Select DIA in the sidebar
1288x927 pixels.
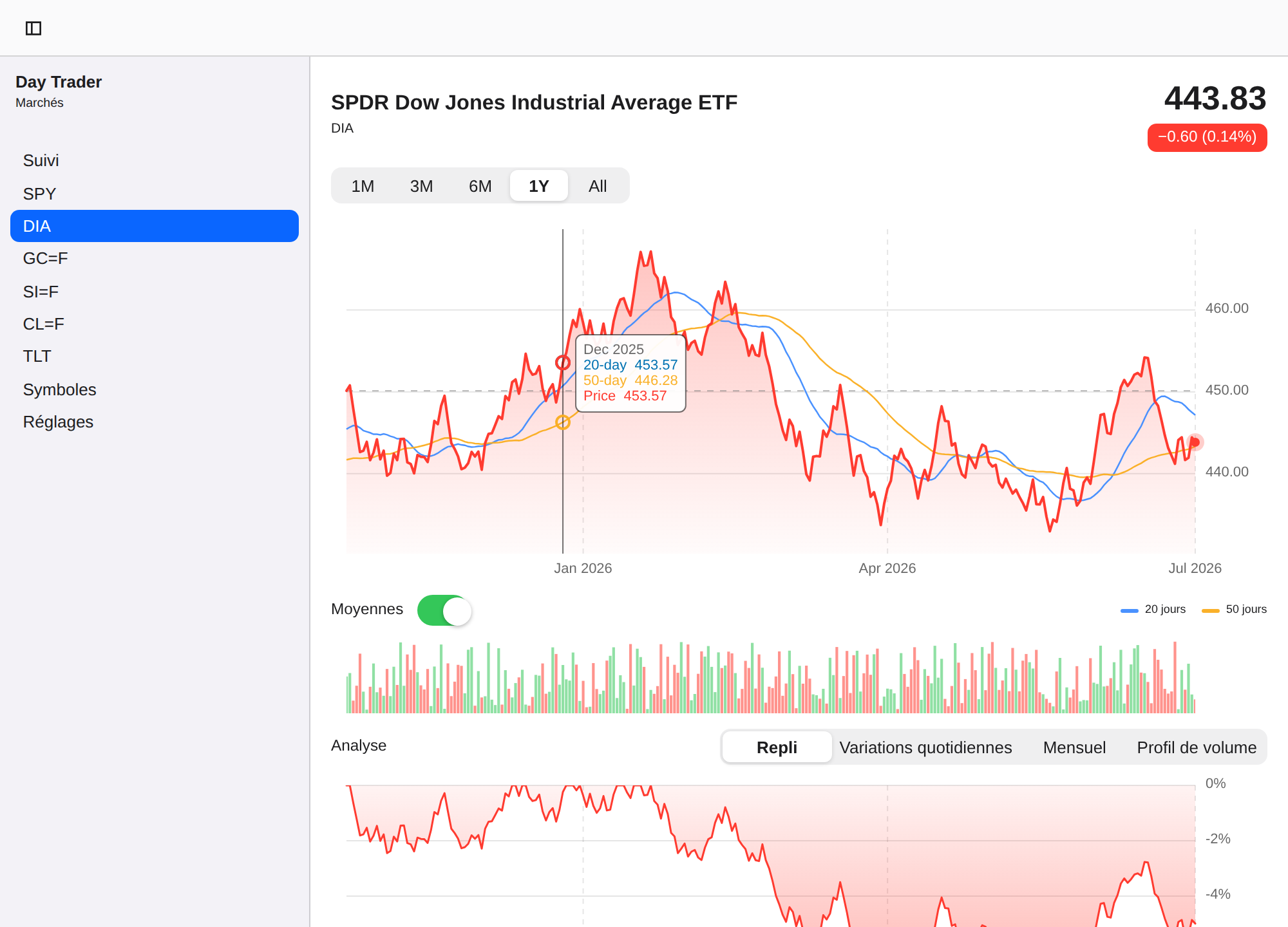(x=155, y=226)
